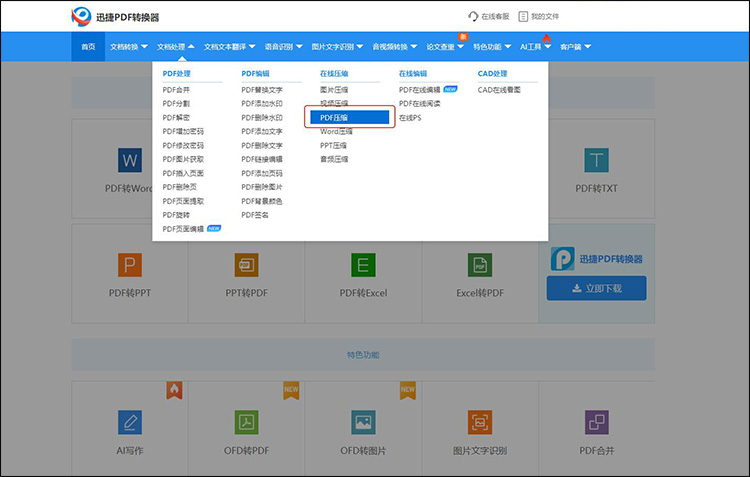Select 视频压缩 in the menu
This screenshot has height=477, width=750.
(x=334, y=103)
